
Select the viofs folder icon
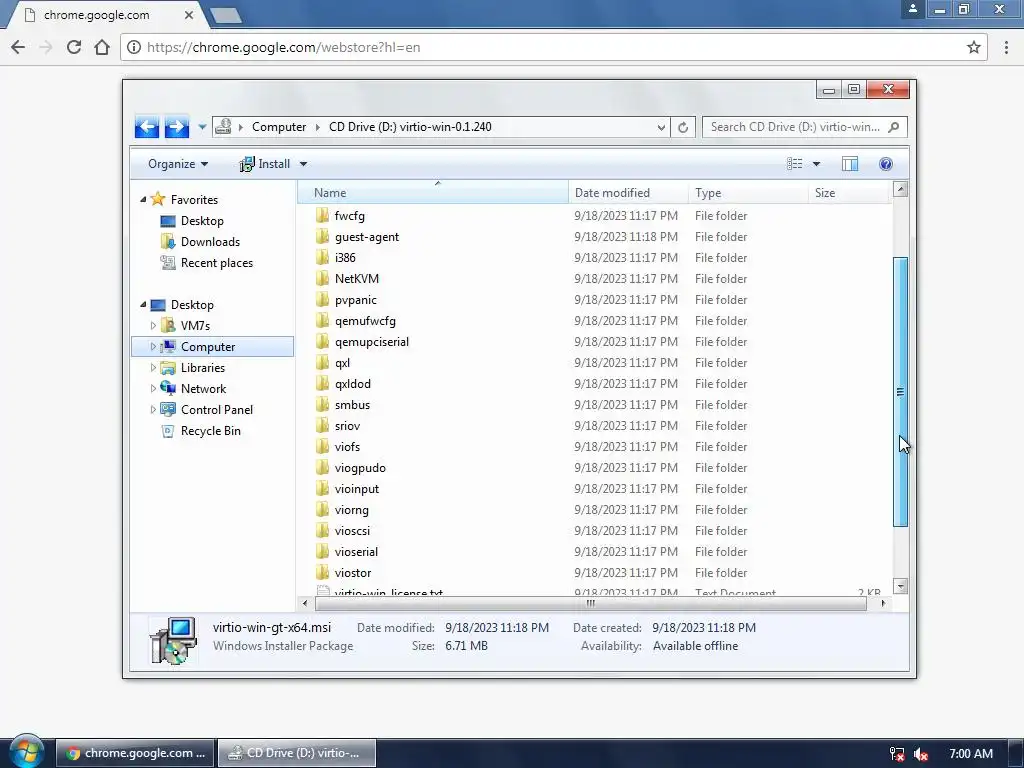click(x=322, y=447)
